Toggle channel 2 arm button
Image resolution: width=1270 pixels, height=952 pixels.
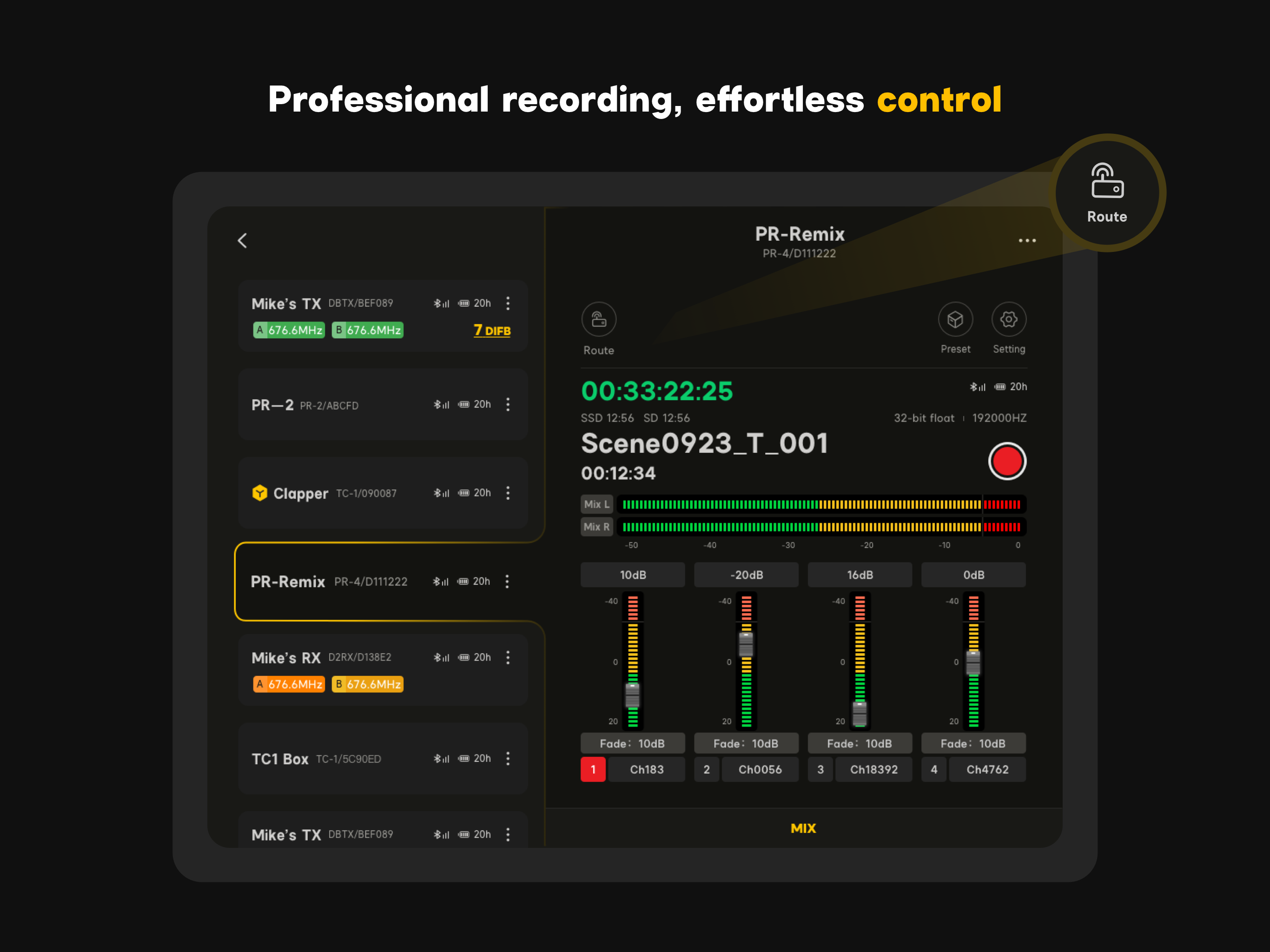point(707,769)
